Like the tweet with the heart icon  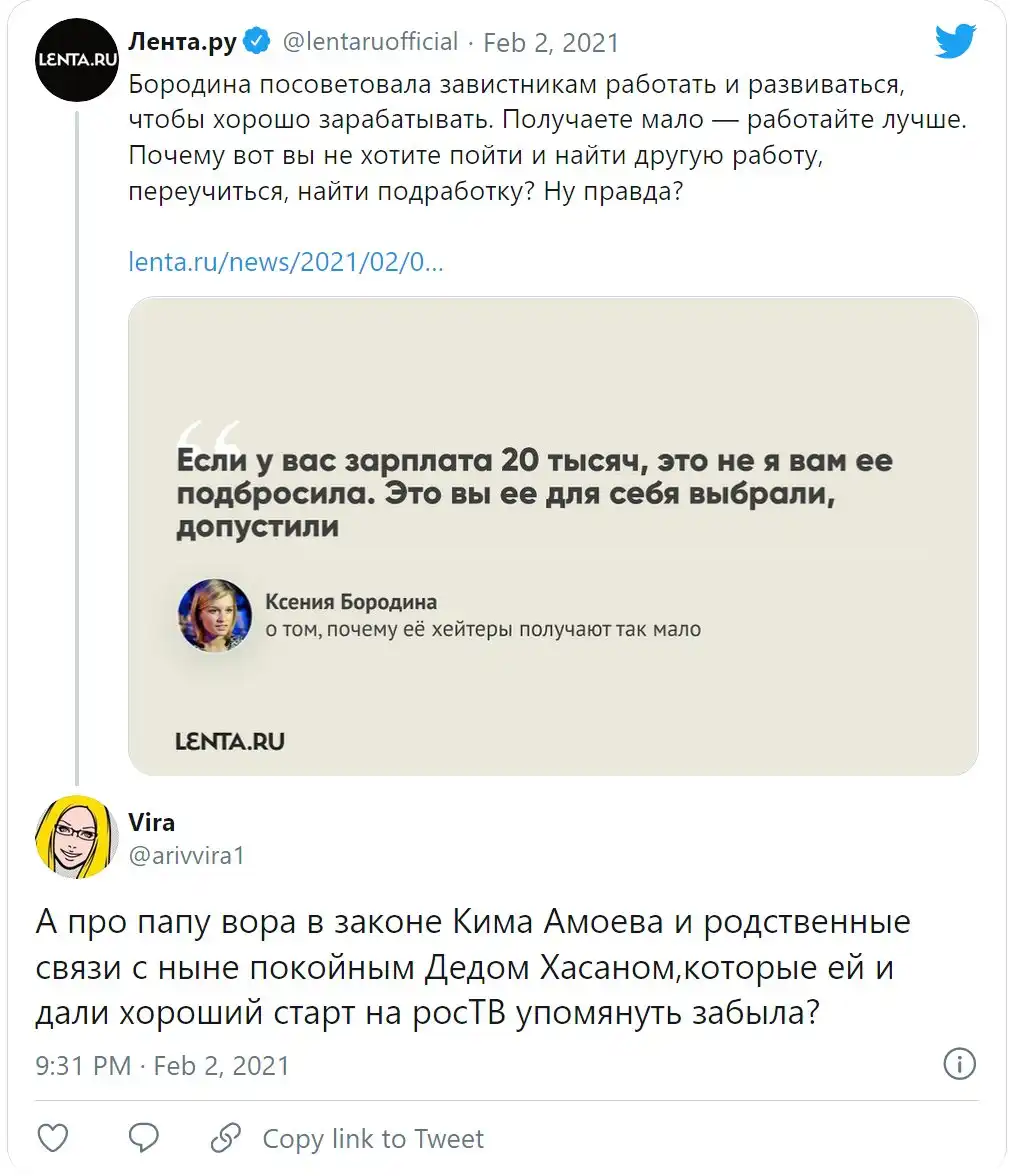click(x=52, y=1137)
